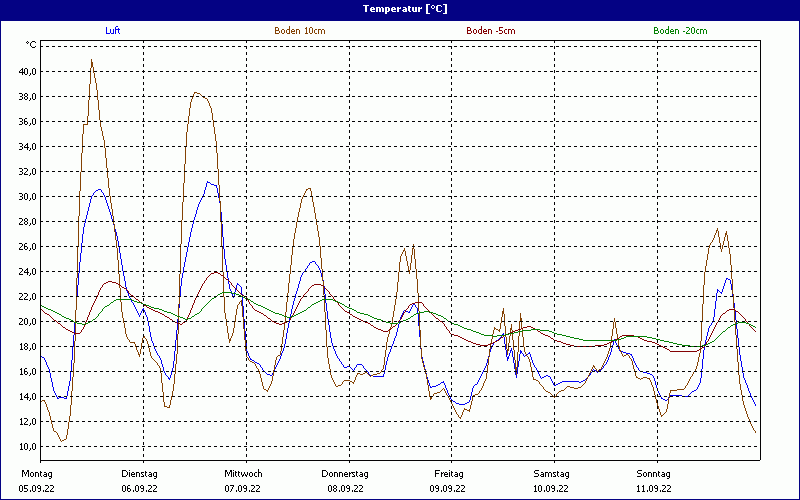Click the date label 05.09.22
The width and height of the screenshot is (800, 500).
[x=37, y=489]
